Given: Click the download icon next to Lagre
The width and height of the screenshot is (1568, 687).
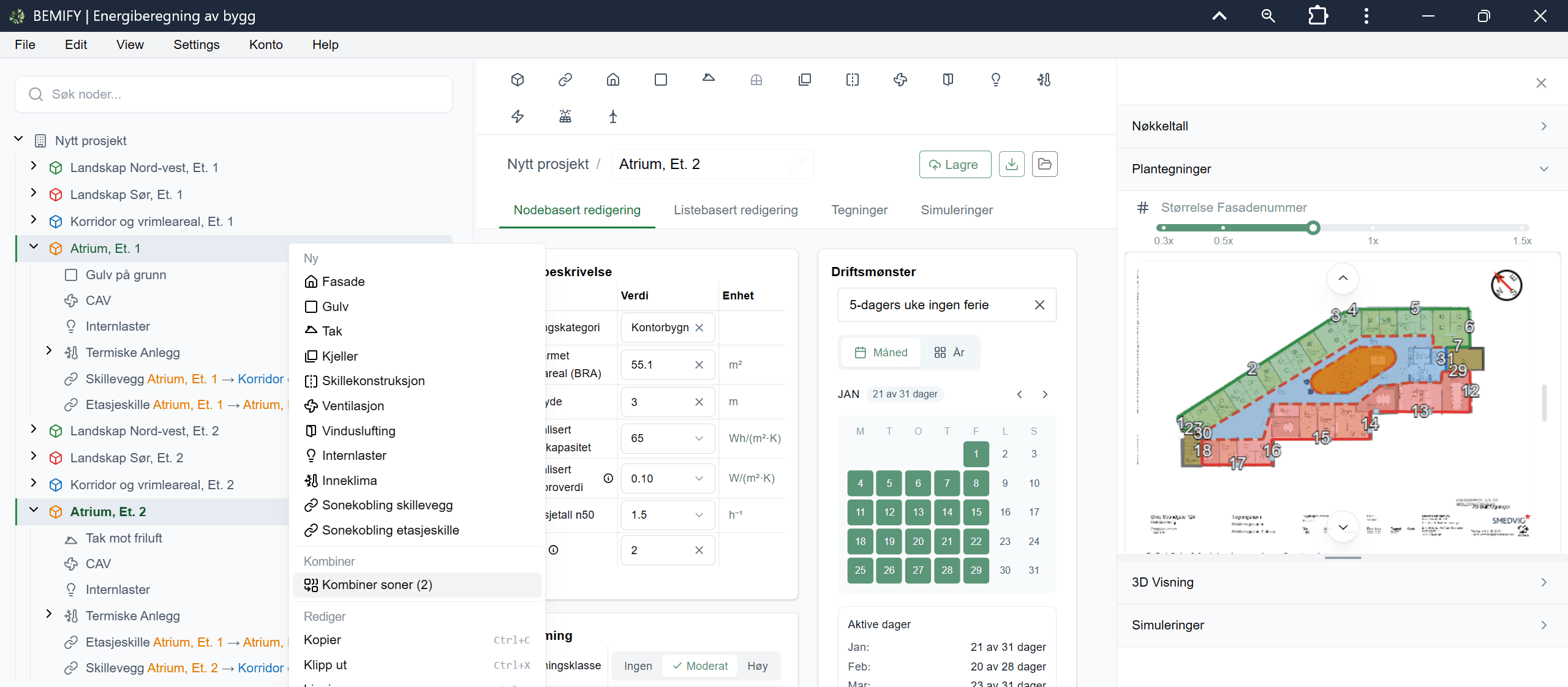Looking at the screenshot, I should [x=1012, y=164].
